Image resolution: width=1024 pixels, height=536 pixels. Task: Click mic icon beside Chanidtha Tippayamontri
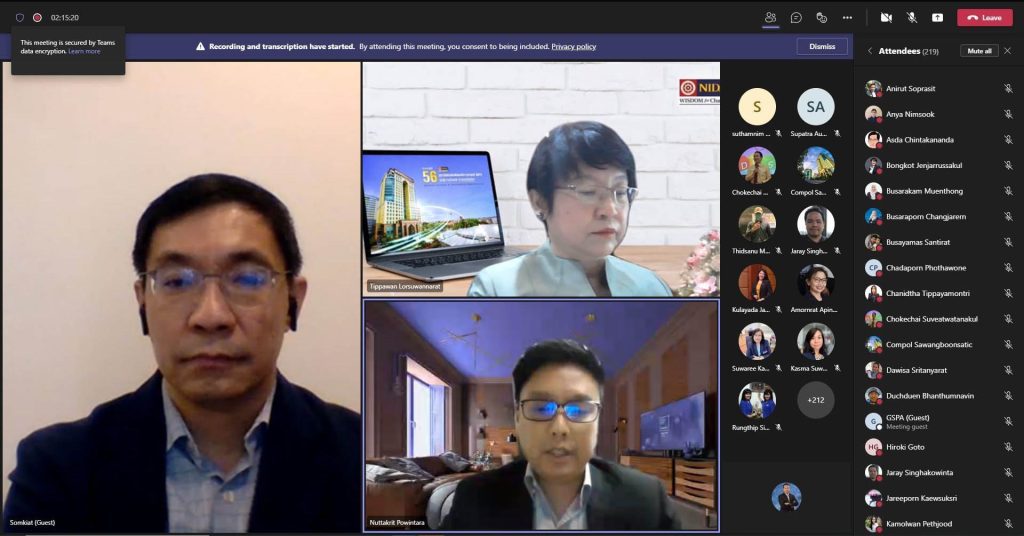pyautogui.click(x=1008, y=293)
